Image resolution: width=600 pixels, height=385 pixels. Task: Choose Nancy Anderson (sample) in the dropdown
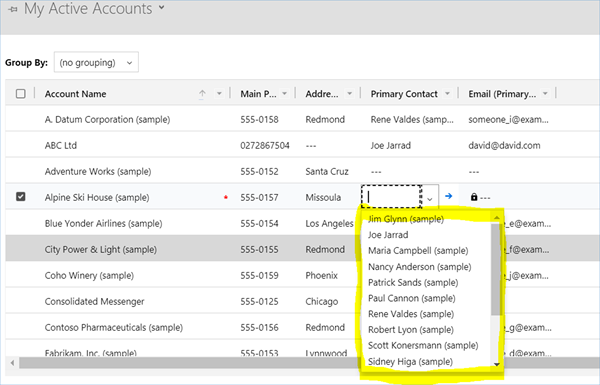click(x=419, y=266)
